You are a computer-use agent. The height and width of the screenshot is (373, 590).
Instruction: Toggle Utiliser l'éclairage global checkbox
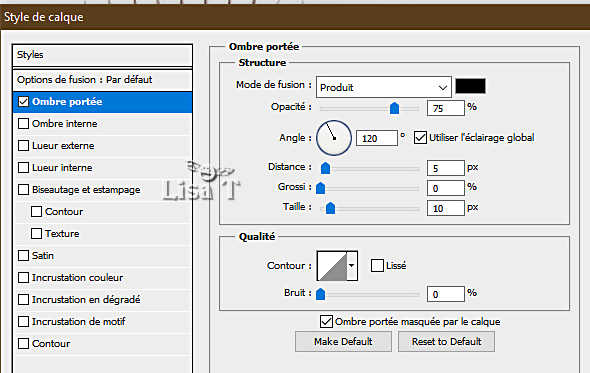click(x=420, y=138)
